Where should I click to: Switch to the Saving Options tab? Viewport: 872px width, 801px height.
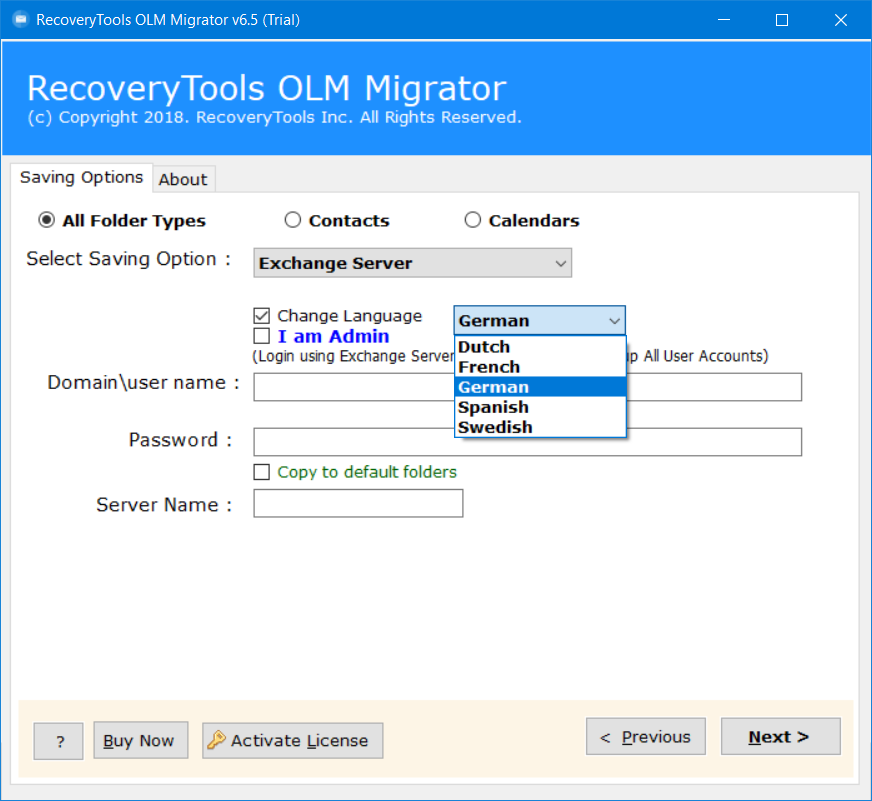(x=82, y=177)
